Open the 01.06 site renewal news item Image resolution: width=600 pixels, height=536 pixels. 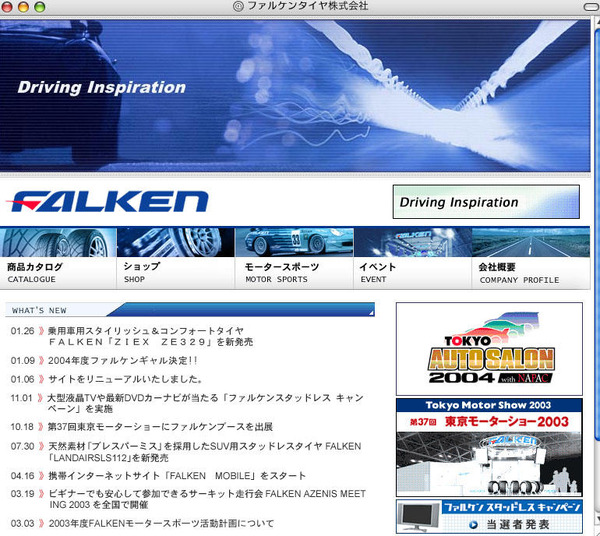(125, 379)
